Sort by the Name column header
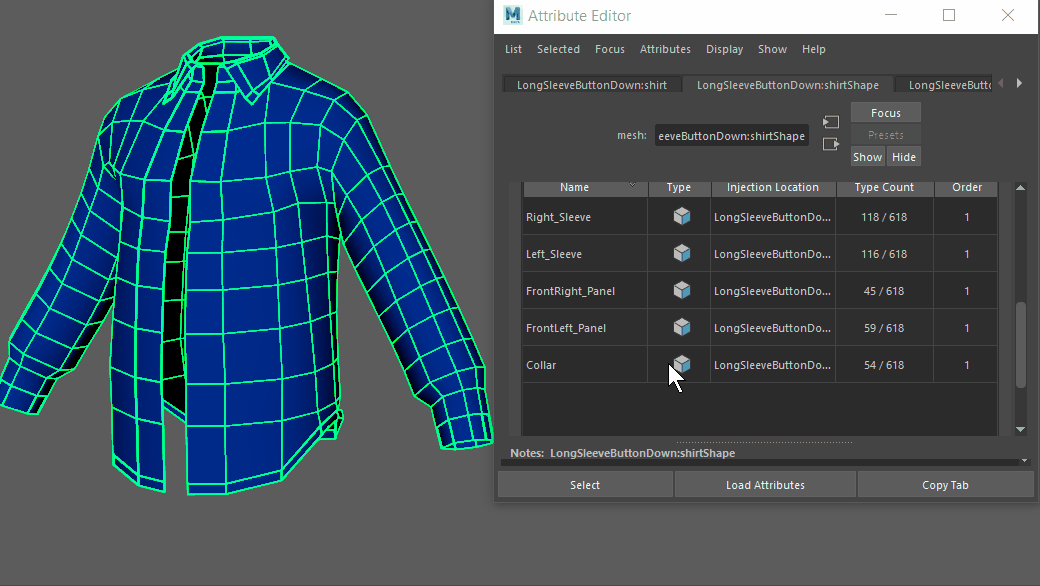1040x586 pixels. 574,187
